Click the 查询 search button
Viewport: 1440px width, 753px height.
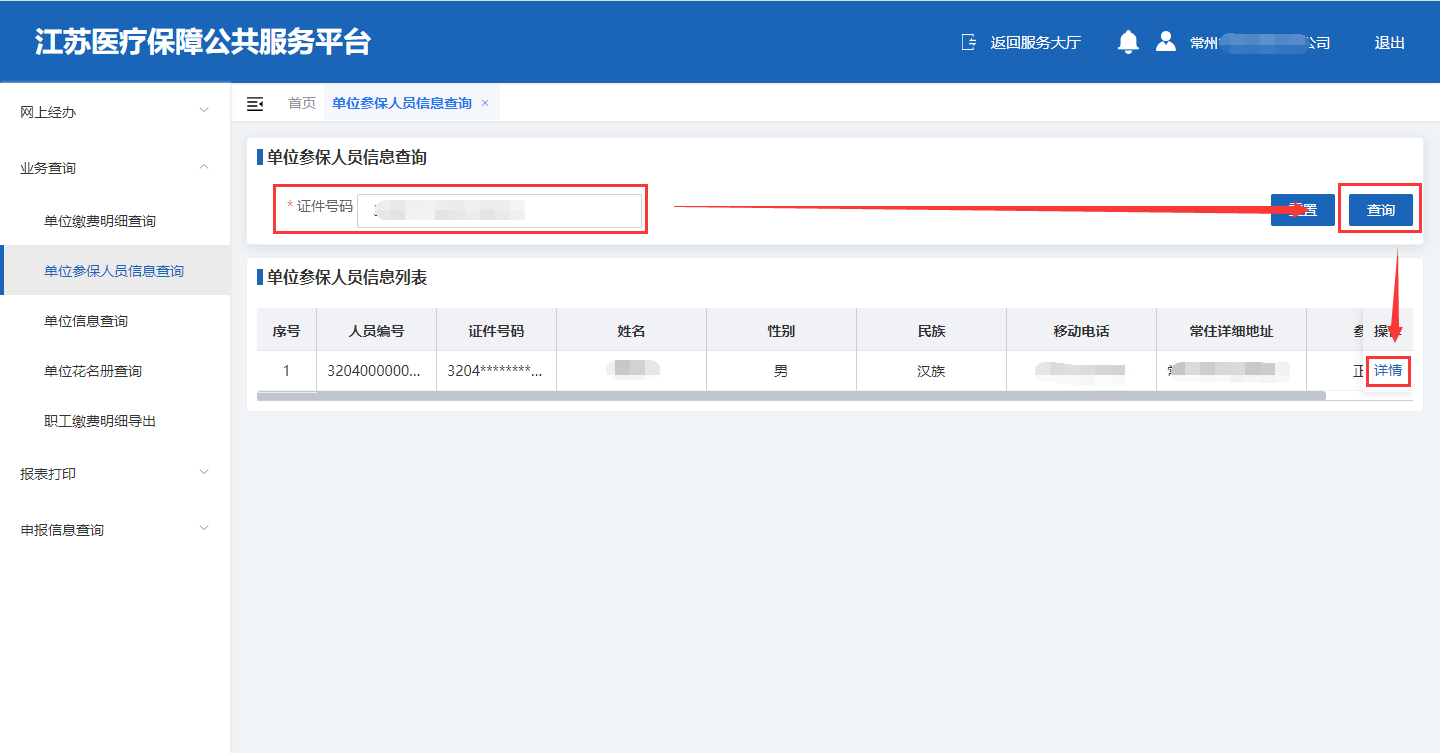click(1380, 210)
